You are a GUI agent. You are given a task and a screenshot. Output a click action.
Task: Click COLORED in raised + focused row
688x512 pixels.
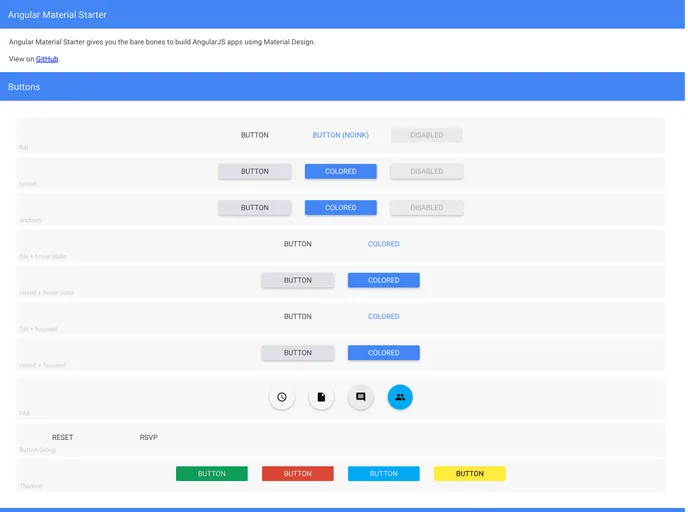coord(383,353)
